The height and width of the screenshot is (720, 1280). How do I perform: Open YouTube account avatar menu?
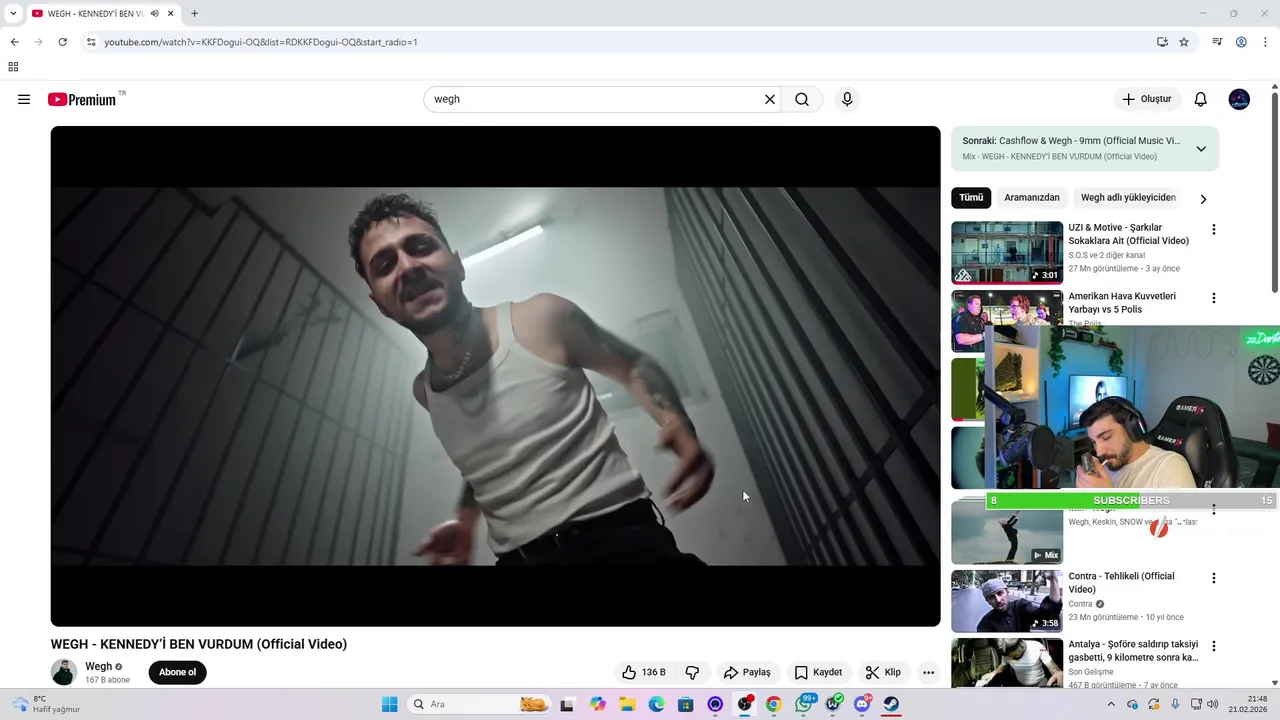click(x=1239, y=99)
